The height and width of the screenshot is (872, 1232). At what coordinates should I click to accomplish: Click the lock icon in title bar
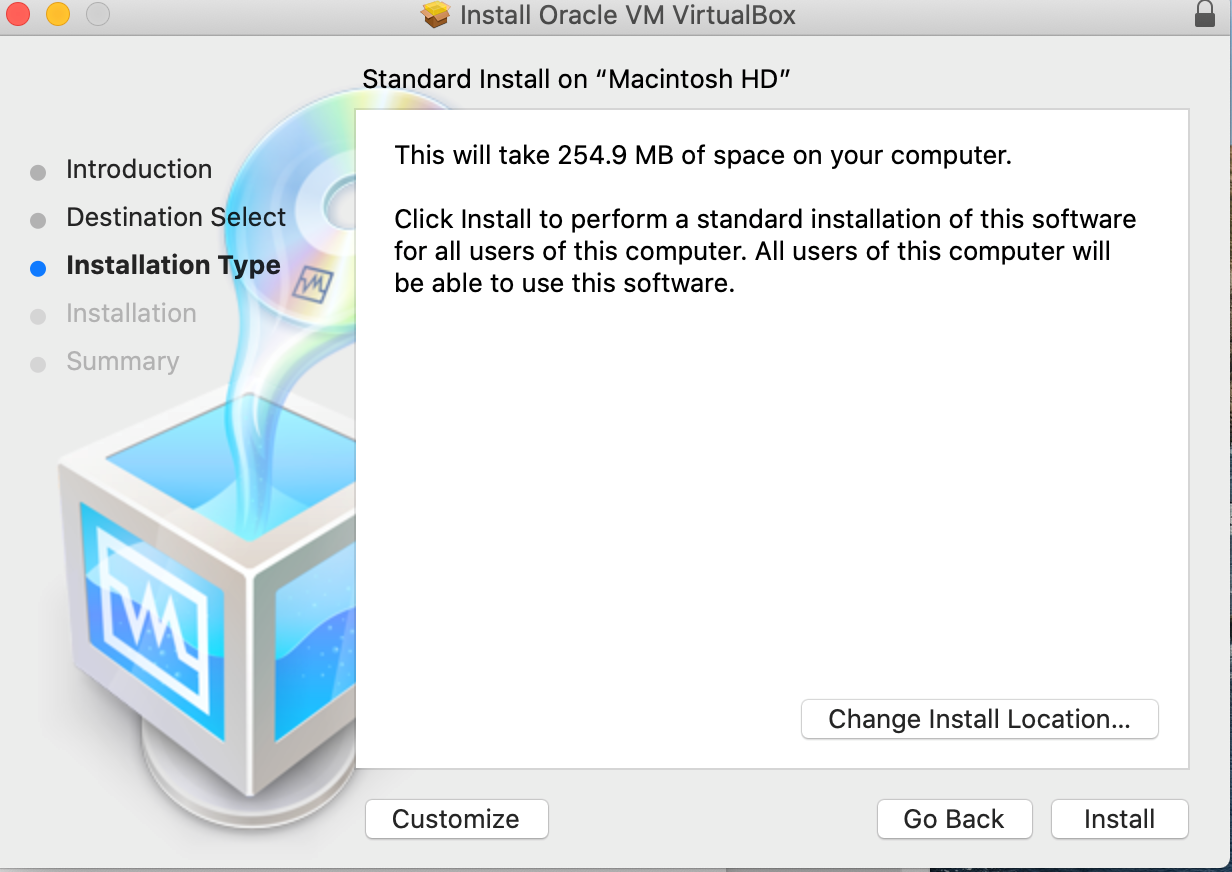(x=1205, y=14)
